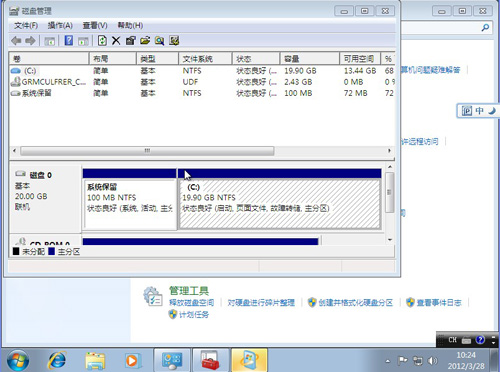Viewport: 500px width, 372px height.
Task: Click the volume list's right scroll arrow
Action: coord(389,151)
